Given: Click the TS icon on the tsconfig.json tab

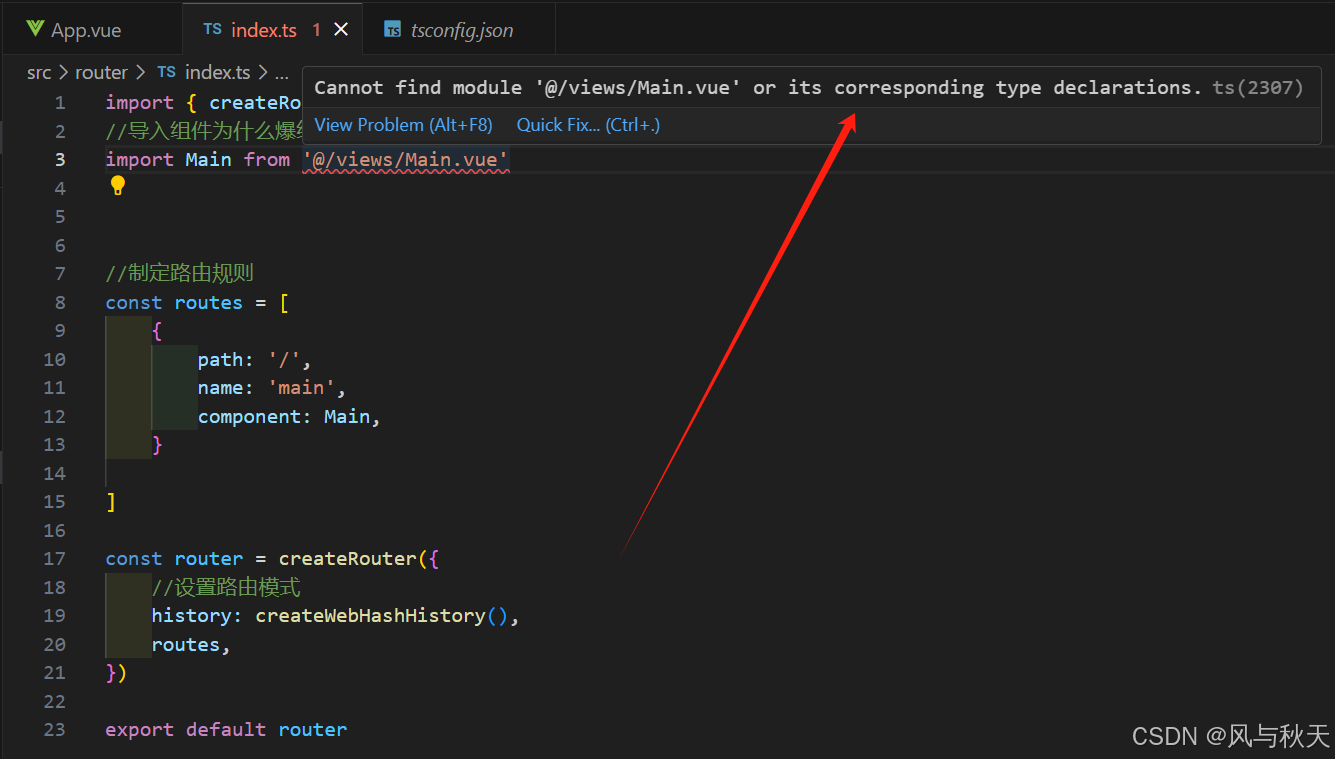Looking at the screenshot, I should [392, 29].
